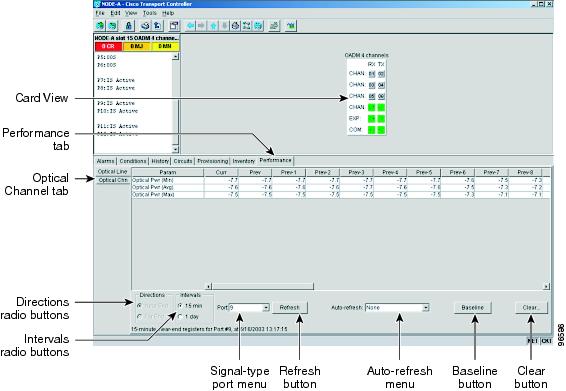Viewport: 566px width, 391px height.
Task: Click the lock node toolbar icon
Action: tap(129, 26)
